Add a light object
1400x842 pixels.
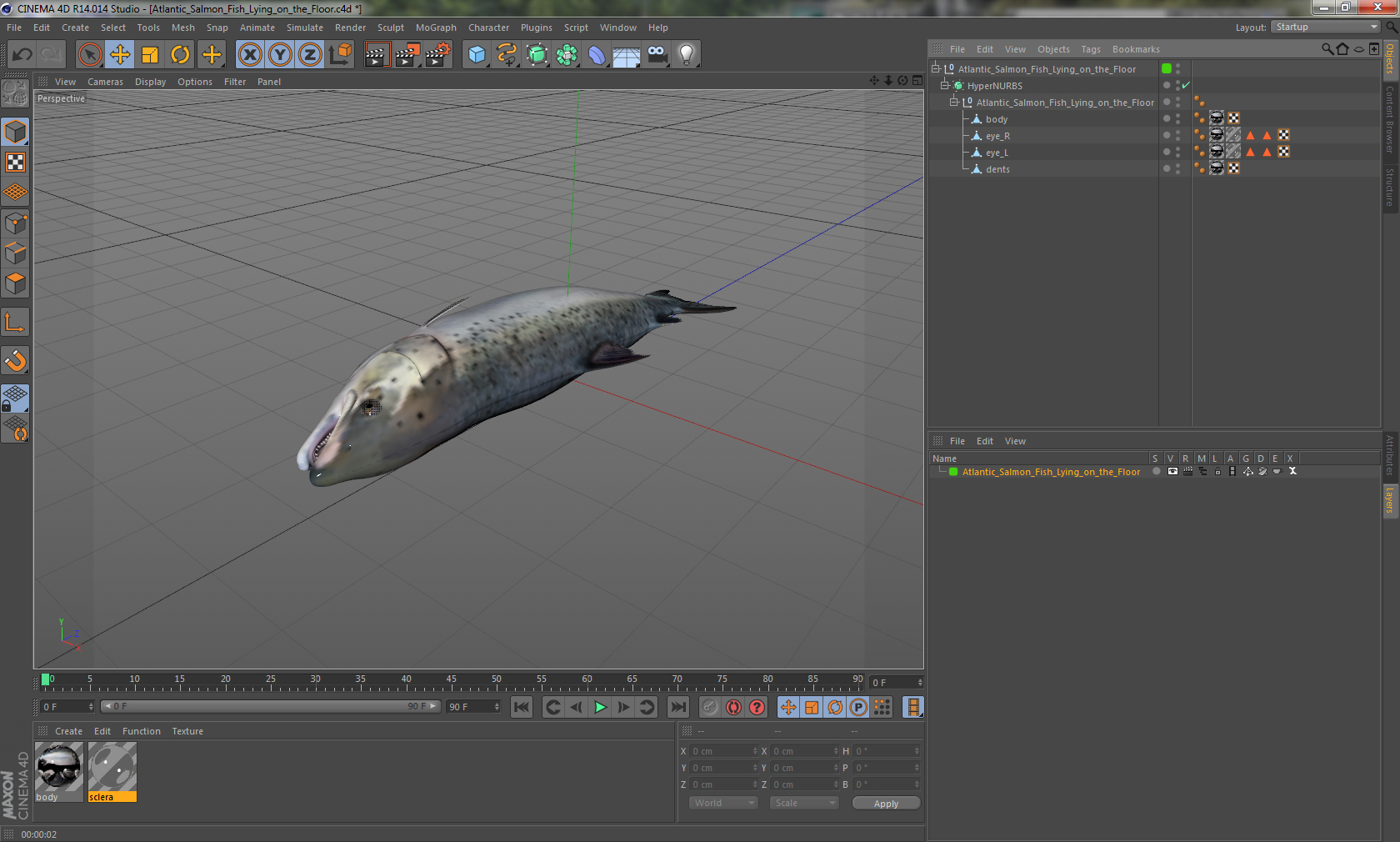click(x=687, y=55)
